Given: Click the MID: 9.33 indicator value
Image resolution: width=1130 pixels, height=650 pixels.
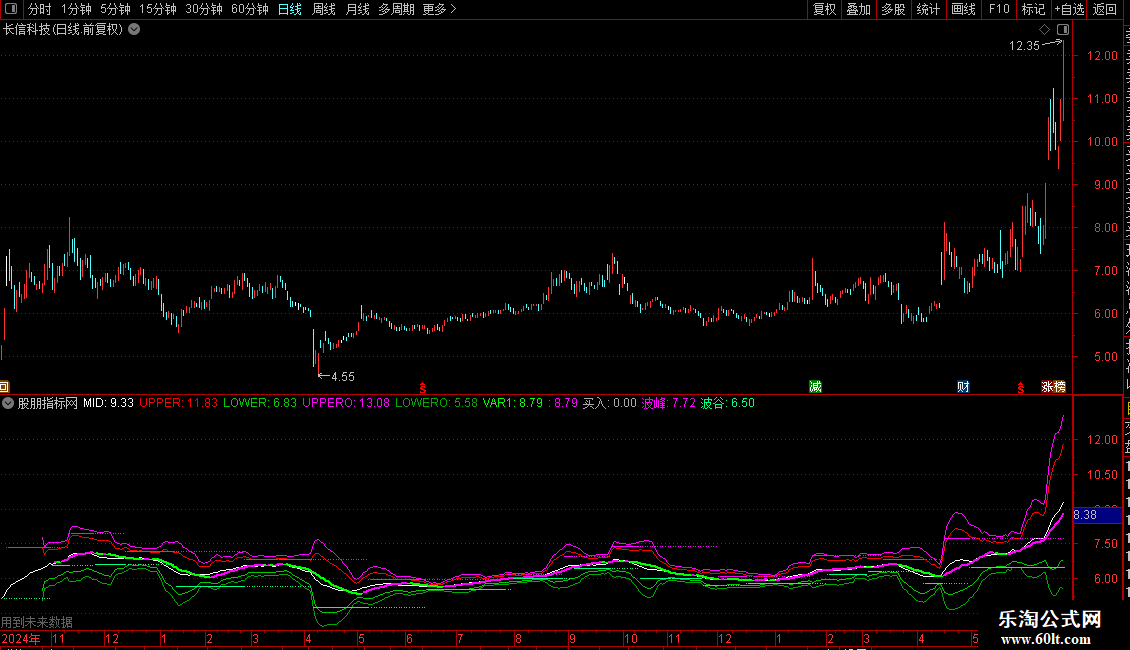Looking at the screenshot, I should click(x=109, y=404).
